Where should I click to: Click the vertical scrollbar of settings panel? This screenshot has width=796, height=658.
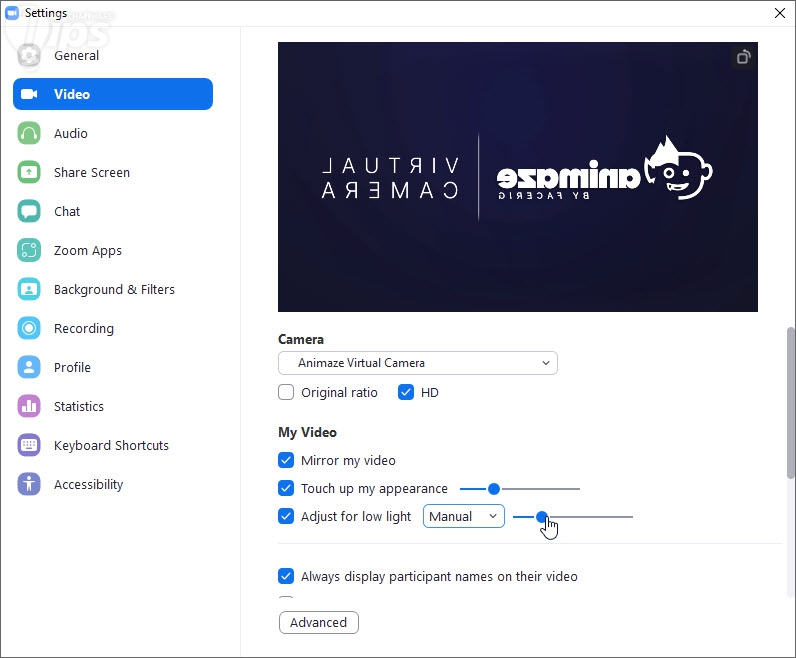[x=790, y=403]
